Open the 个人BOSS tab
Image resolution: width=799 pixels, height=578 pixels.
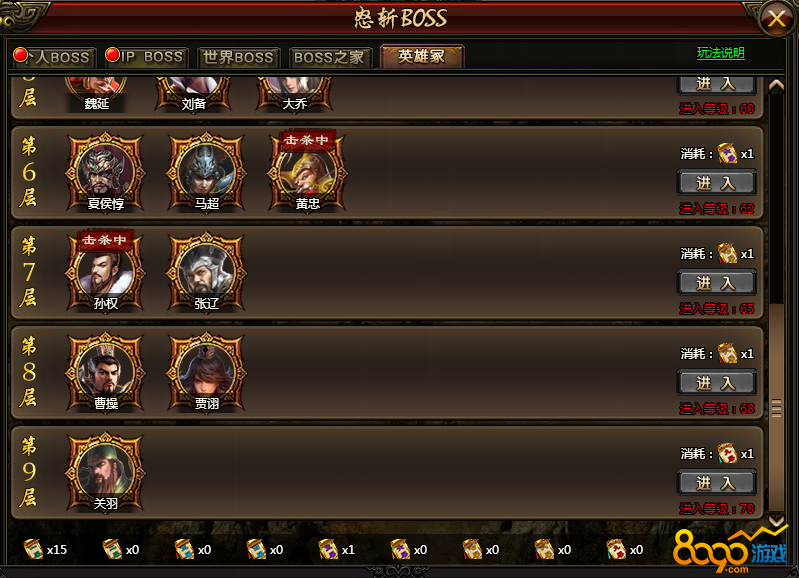pos(54,57)
